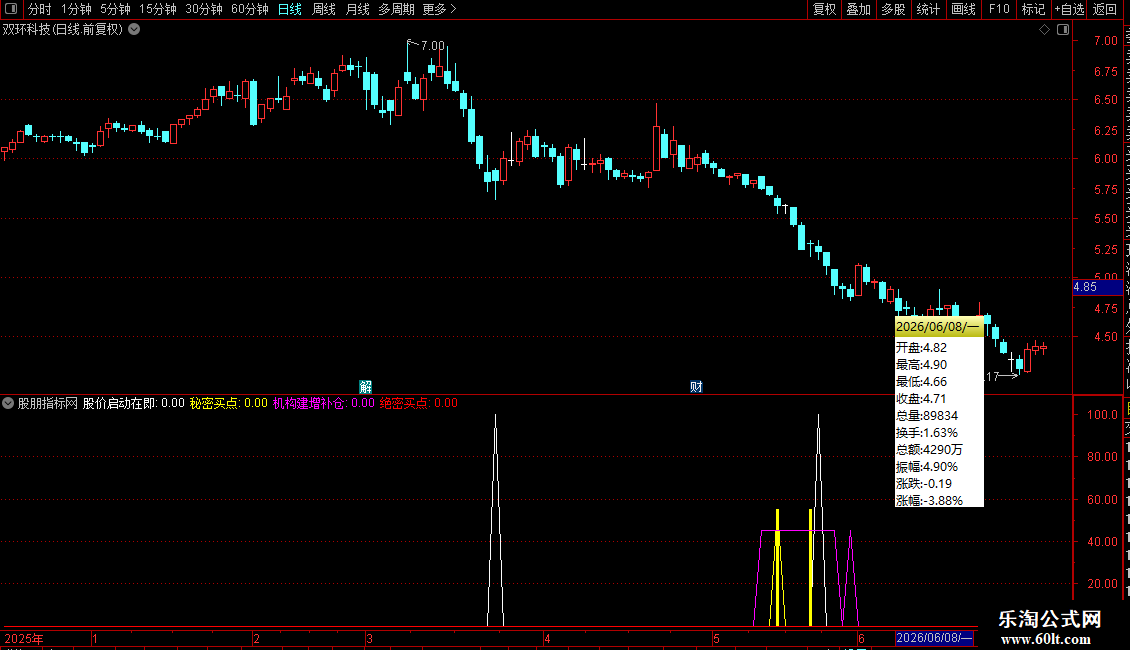Select the 60分钟 period

click(x=250, y=9)
